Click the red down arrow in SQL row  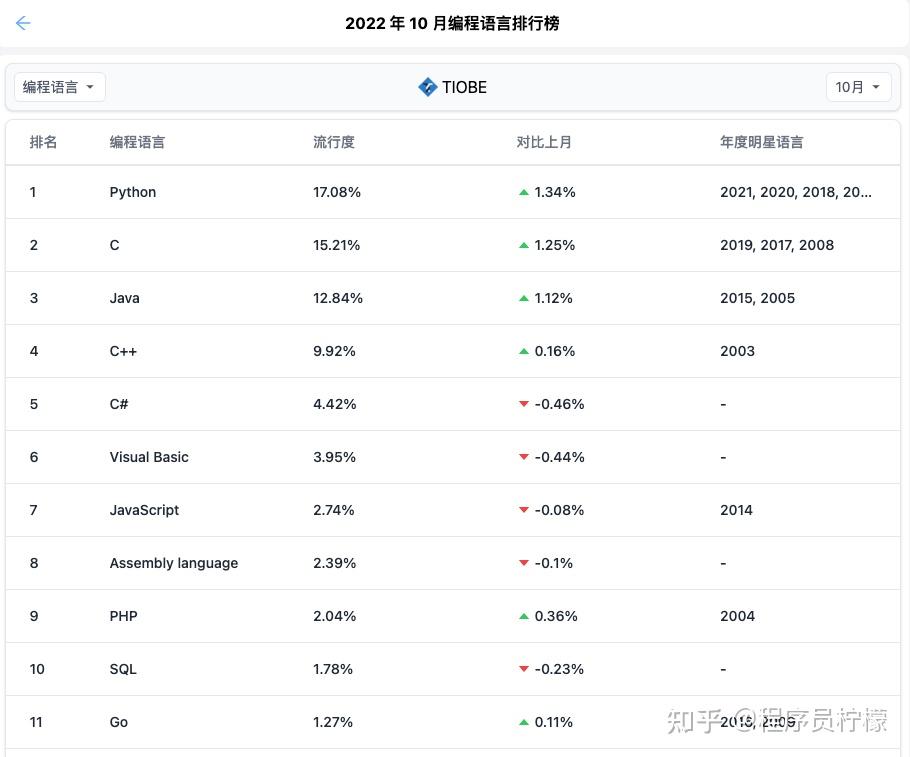(x=524, y=669)
